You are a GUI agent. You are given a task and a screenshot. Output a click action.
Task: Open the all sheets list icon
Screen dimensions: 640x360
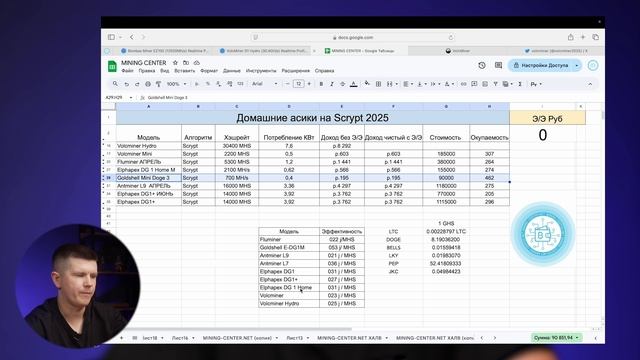click(x=135, y=338)
